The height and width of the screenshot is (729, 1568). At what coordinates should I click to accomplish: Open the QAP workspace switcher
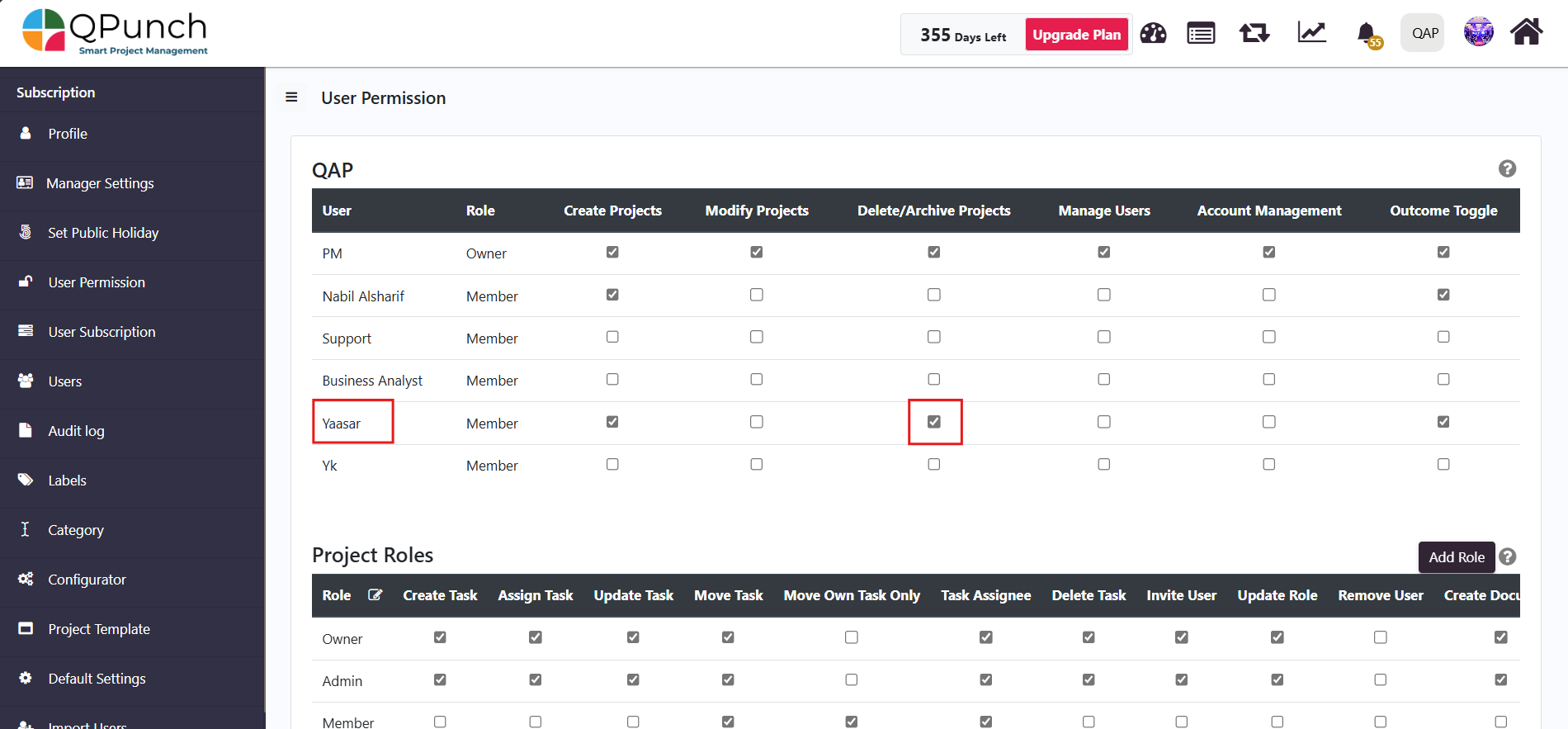[1424, 33]
